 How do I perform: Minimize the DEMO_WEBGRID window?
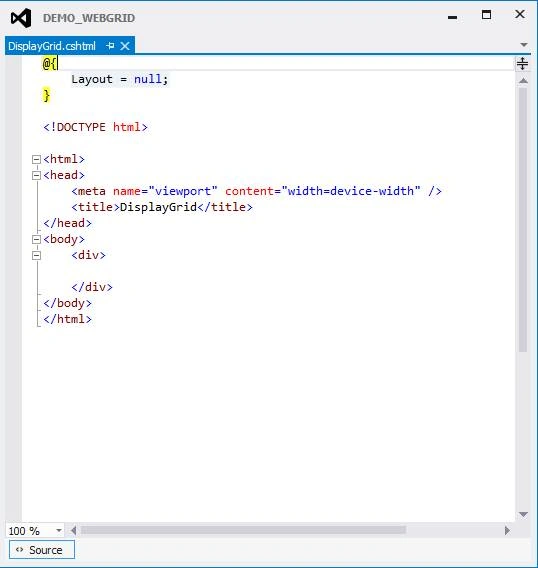click(452, 17)
